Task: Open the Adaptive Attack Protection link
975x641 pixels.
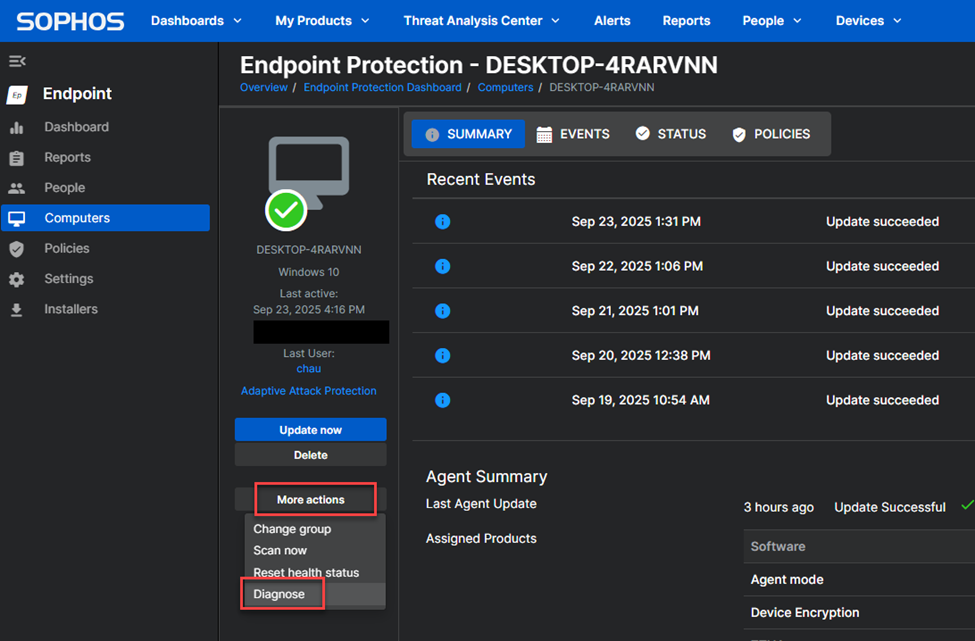Action: click(x=309, y=391)
